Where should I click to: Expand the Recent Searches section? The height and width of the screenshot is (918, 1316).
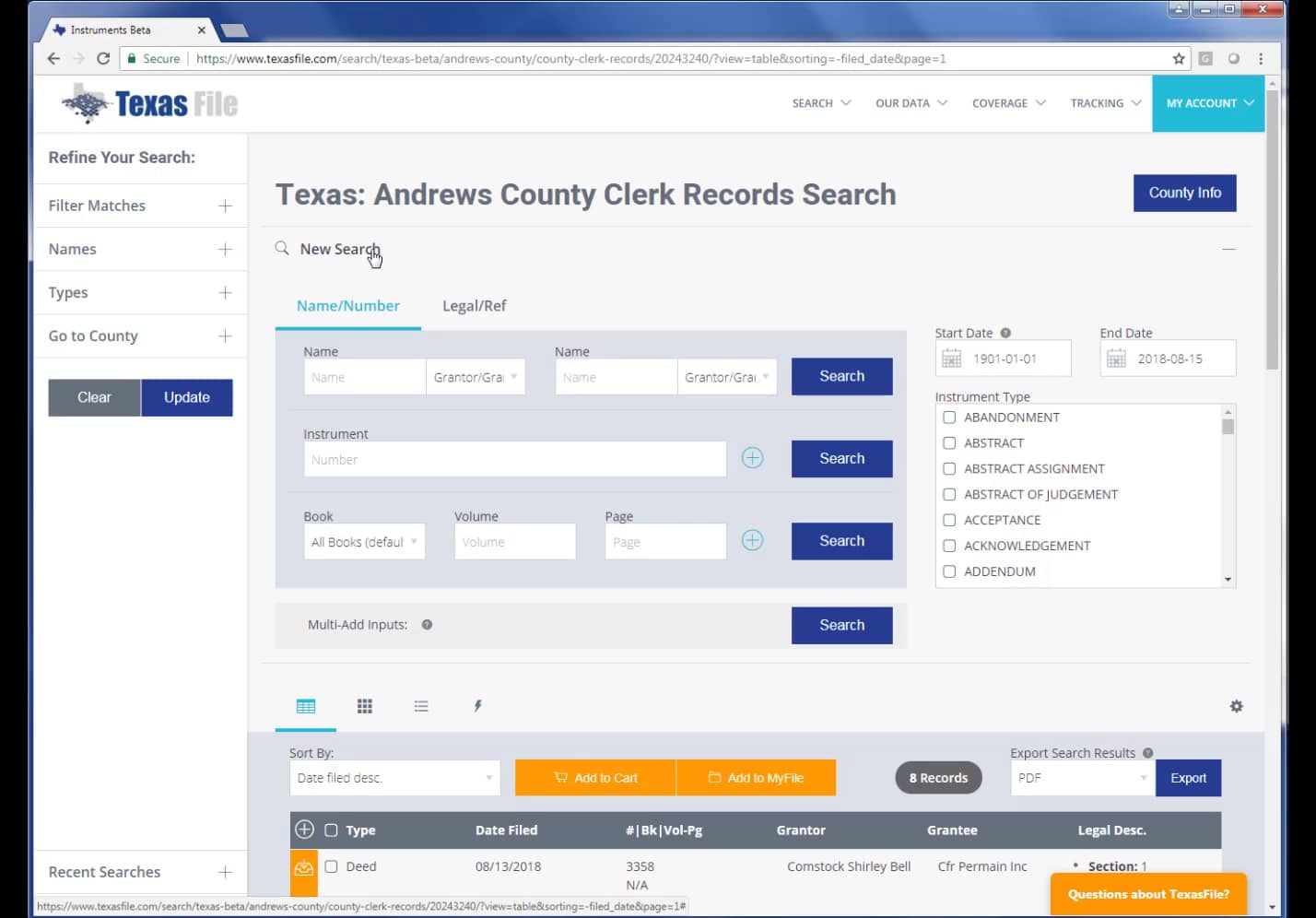pyautogui.click(x=140, y=872)
